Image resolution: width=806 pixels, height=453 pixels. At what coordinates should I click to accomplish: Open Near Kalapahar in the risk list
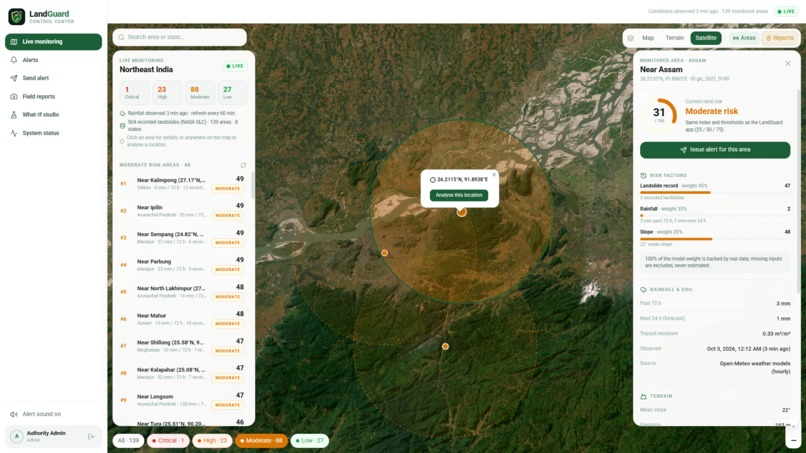click(182, 373)
